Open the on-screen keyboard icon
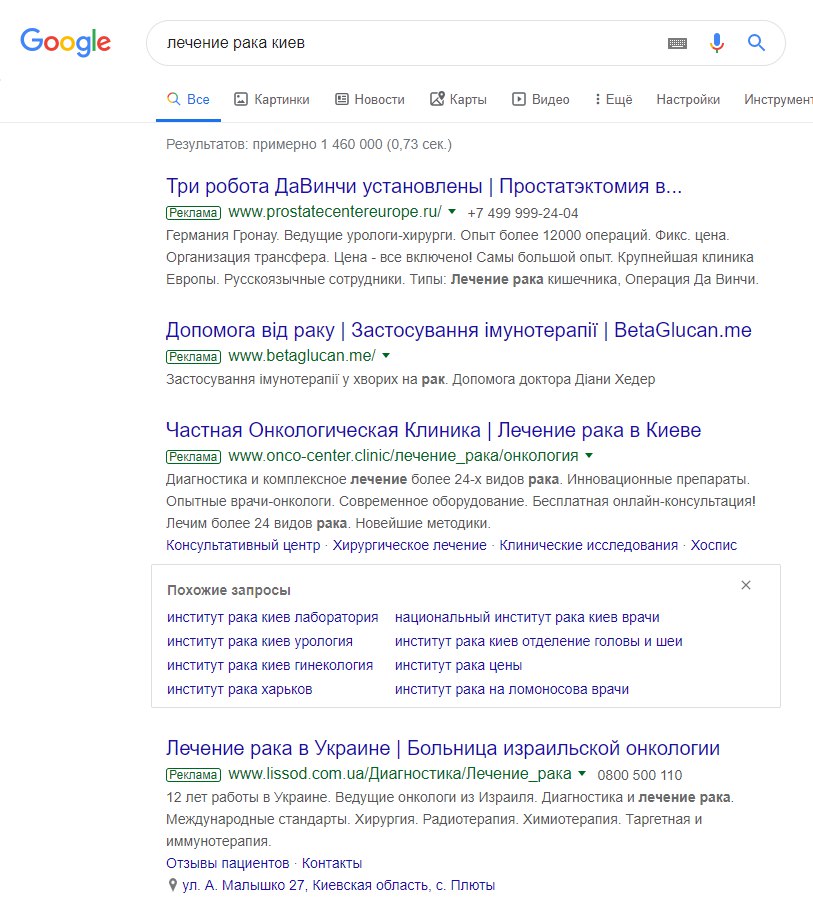The height and width of the screenshot is (920, 813). pyautogui.click(x=678, y=43)
